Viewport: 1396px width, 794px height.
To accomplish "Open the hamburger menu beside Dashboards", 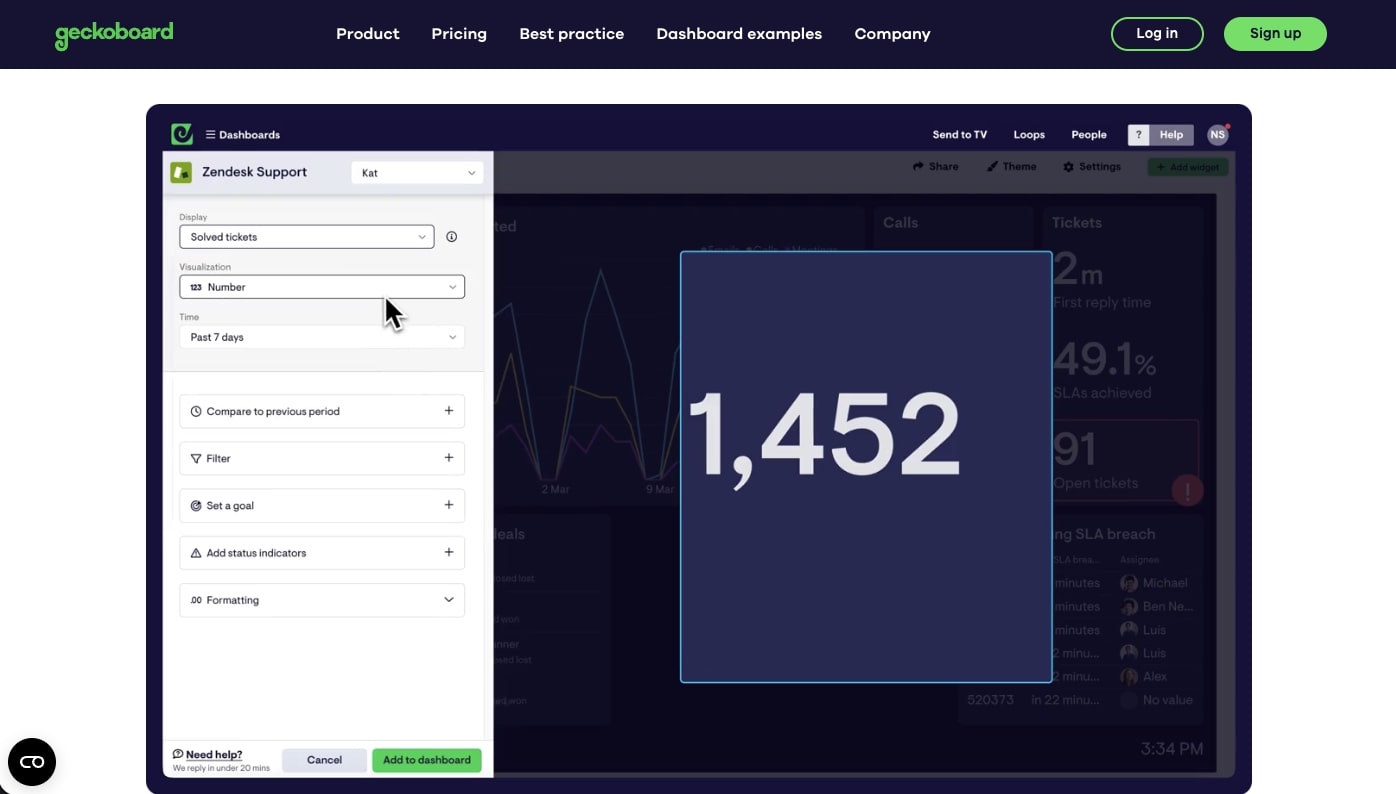I will pos(209,133).
